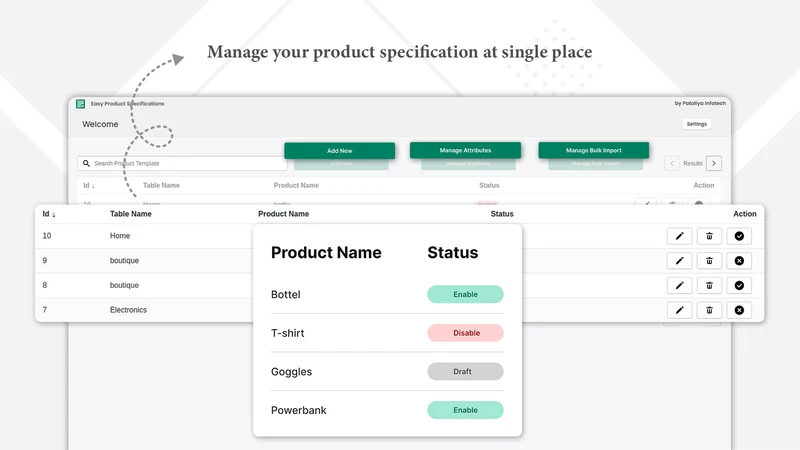Click the Disable badge for T-shirt
This screenshot has width=800, height=450.
click(465, 333)
